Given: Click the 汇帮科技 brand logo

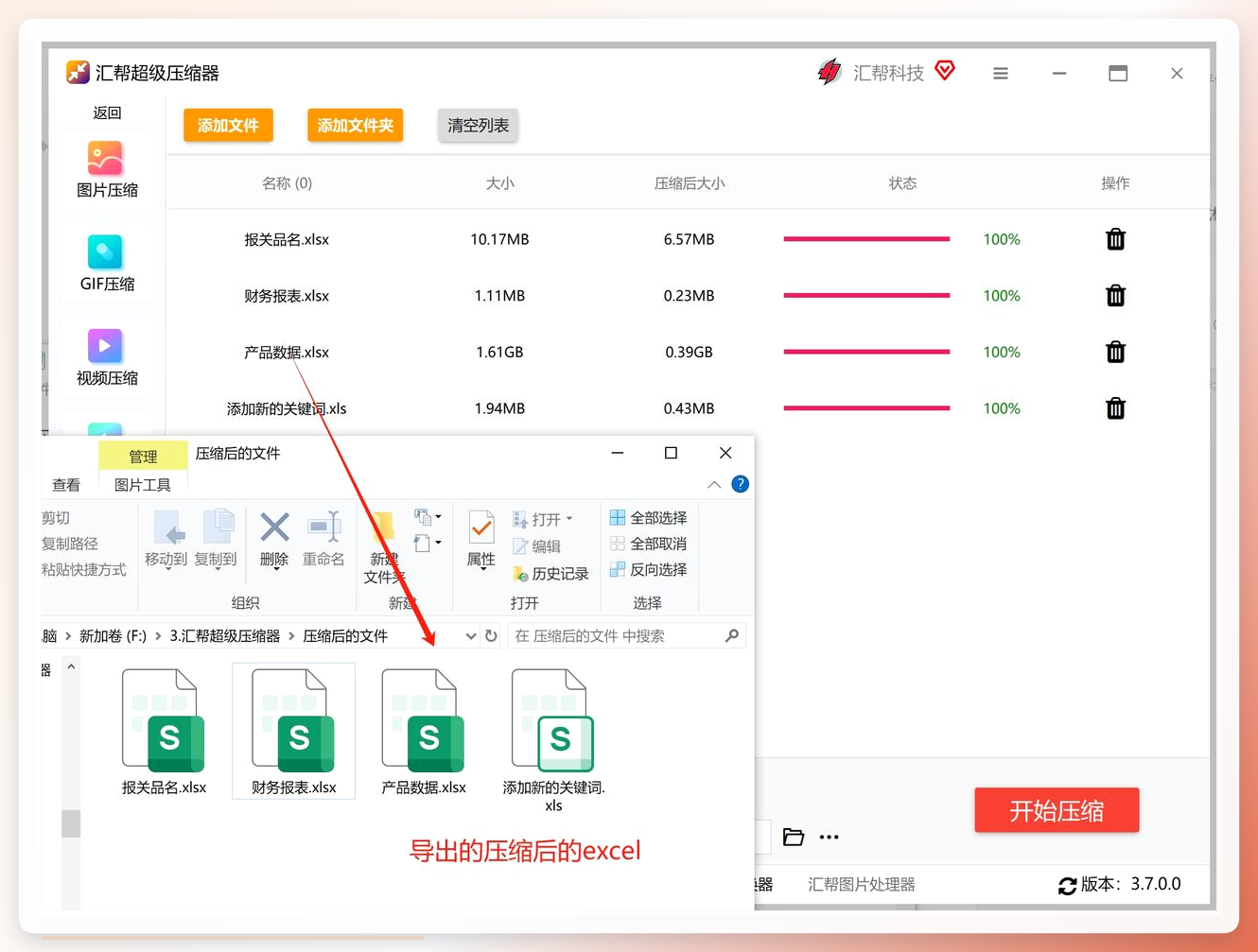Looking at the screenshot, I should 830,72.
